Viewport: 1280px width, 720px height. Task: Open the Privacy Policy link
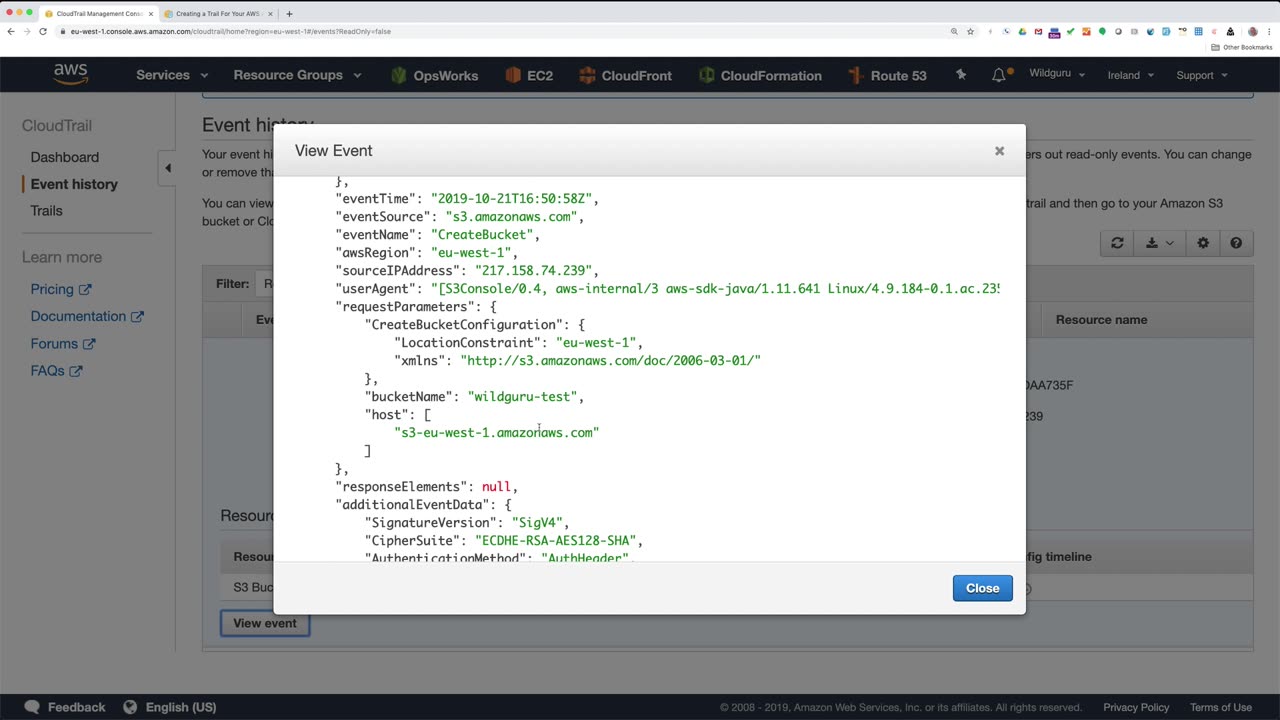(1136, 707)
